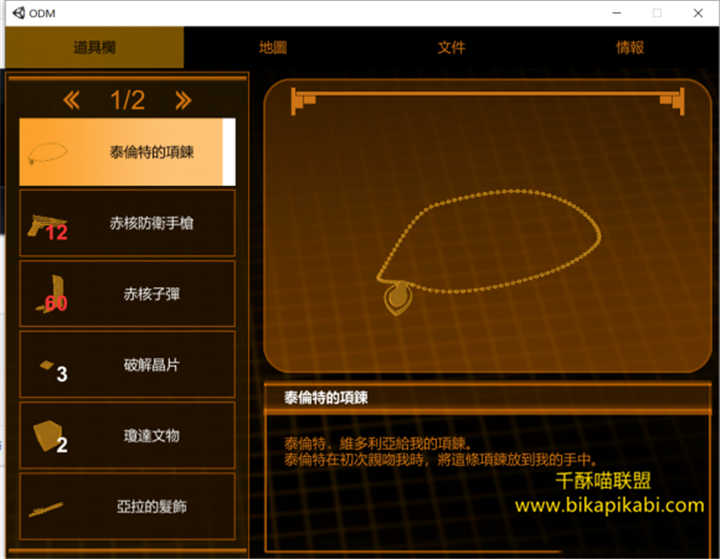Select 赤核防衛手槍 item entry
The height and width of the screenshot is (559, 720).
coord(151,224)
